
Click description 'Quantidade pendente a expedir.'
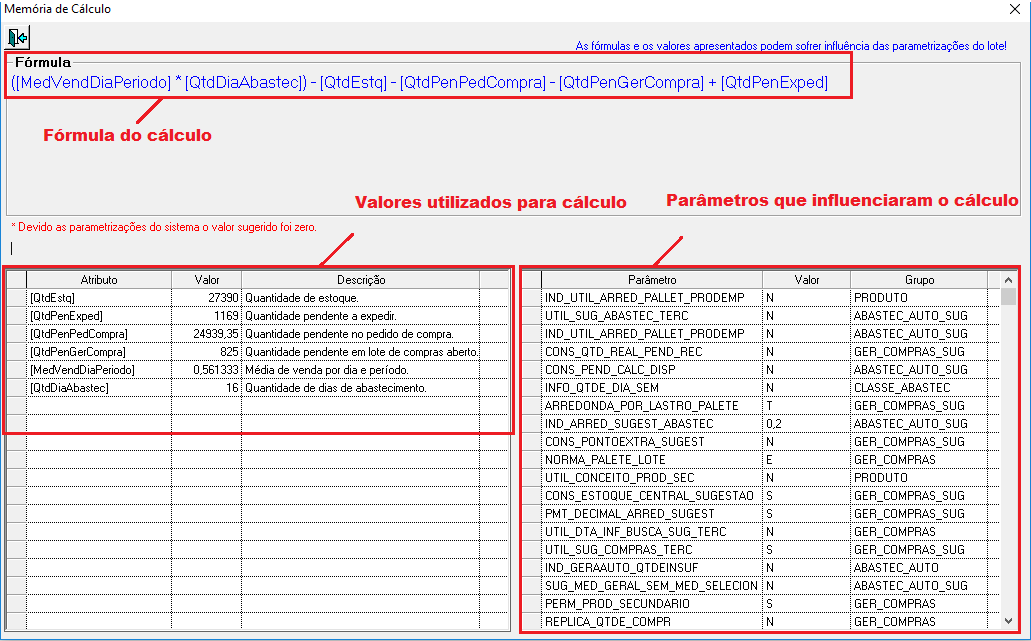pos(320,316)
